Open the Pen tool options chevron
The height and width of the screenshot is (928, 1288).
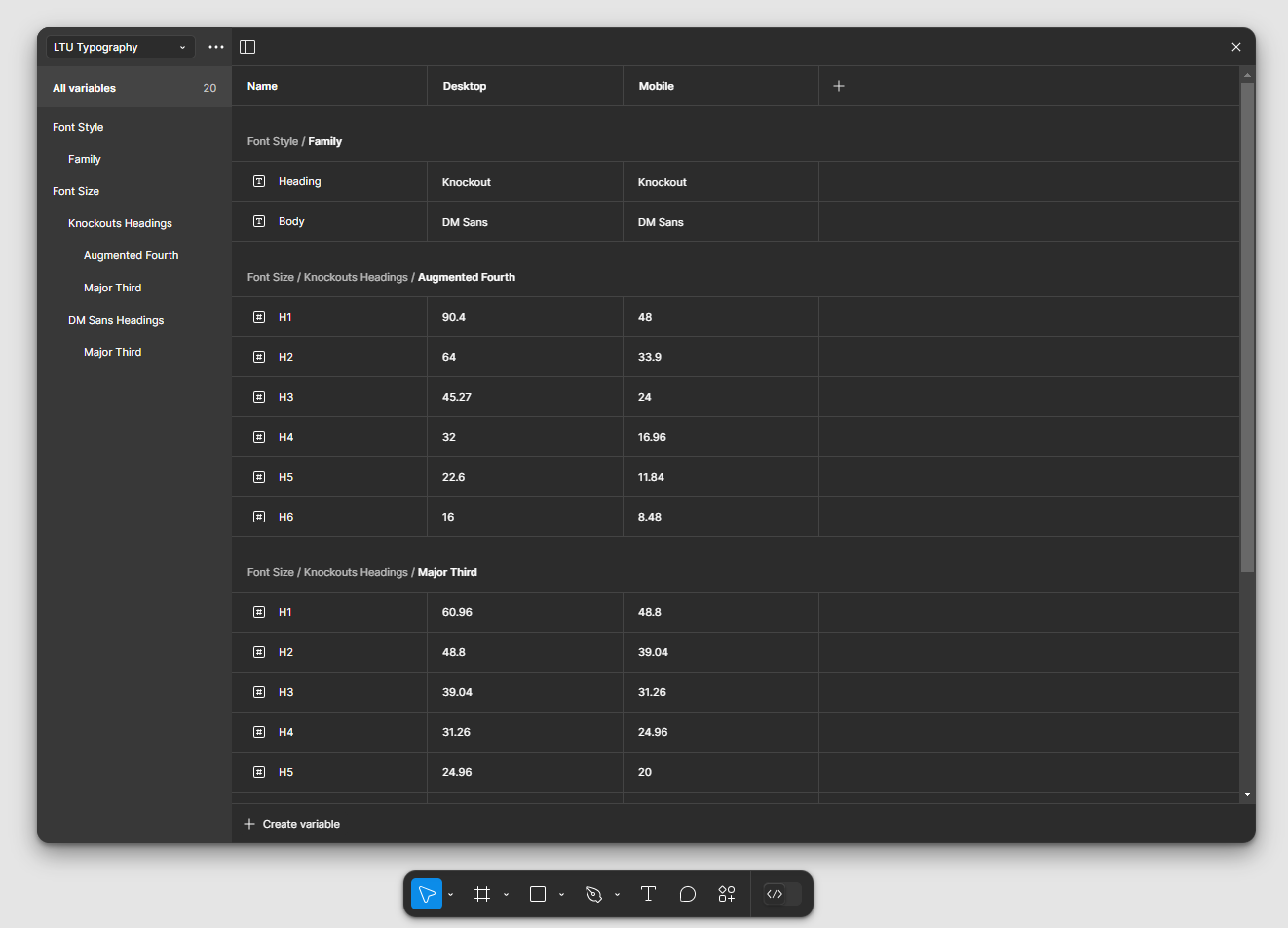coord(616,894)
